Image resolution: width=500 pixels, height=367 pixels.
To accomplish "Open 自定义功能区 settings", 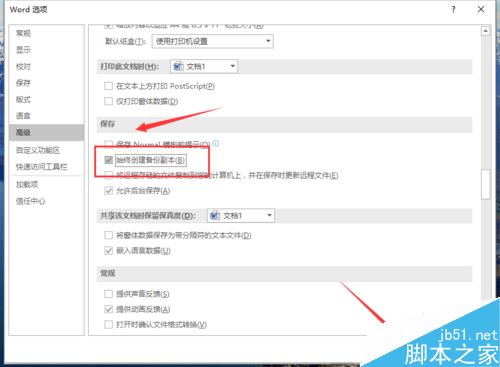I will [x=38, y=150].
